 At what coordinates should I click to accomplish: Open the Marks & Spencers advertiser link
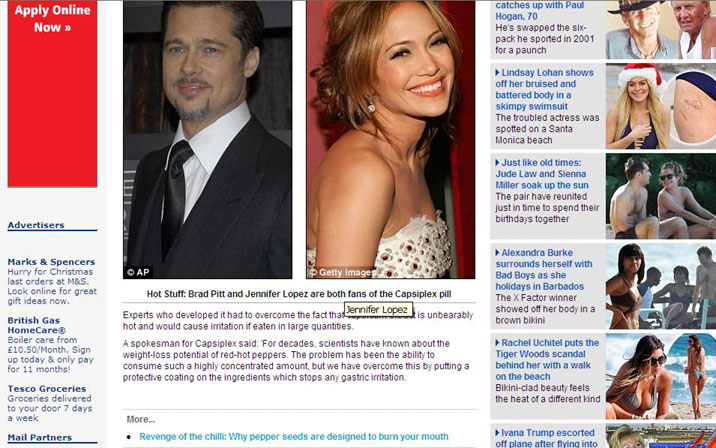[x=52, y=262]
